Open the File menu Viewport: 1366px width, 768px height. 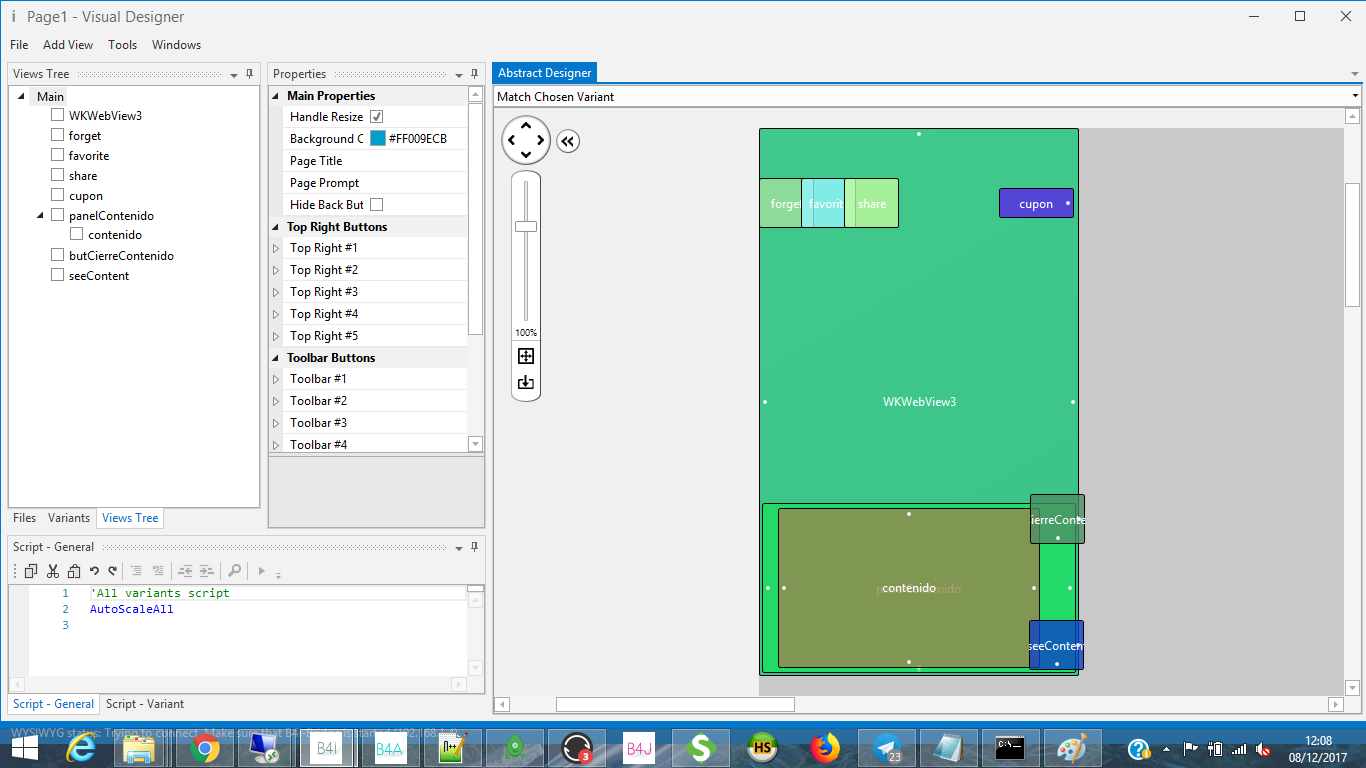pos(19,45)
